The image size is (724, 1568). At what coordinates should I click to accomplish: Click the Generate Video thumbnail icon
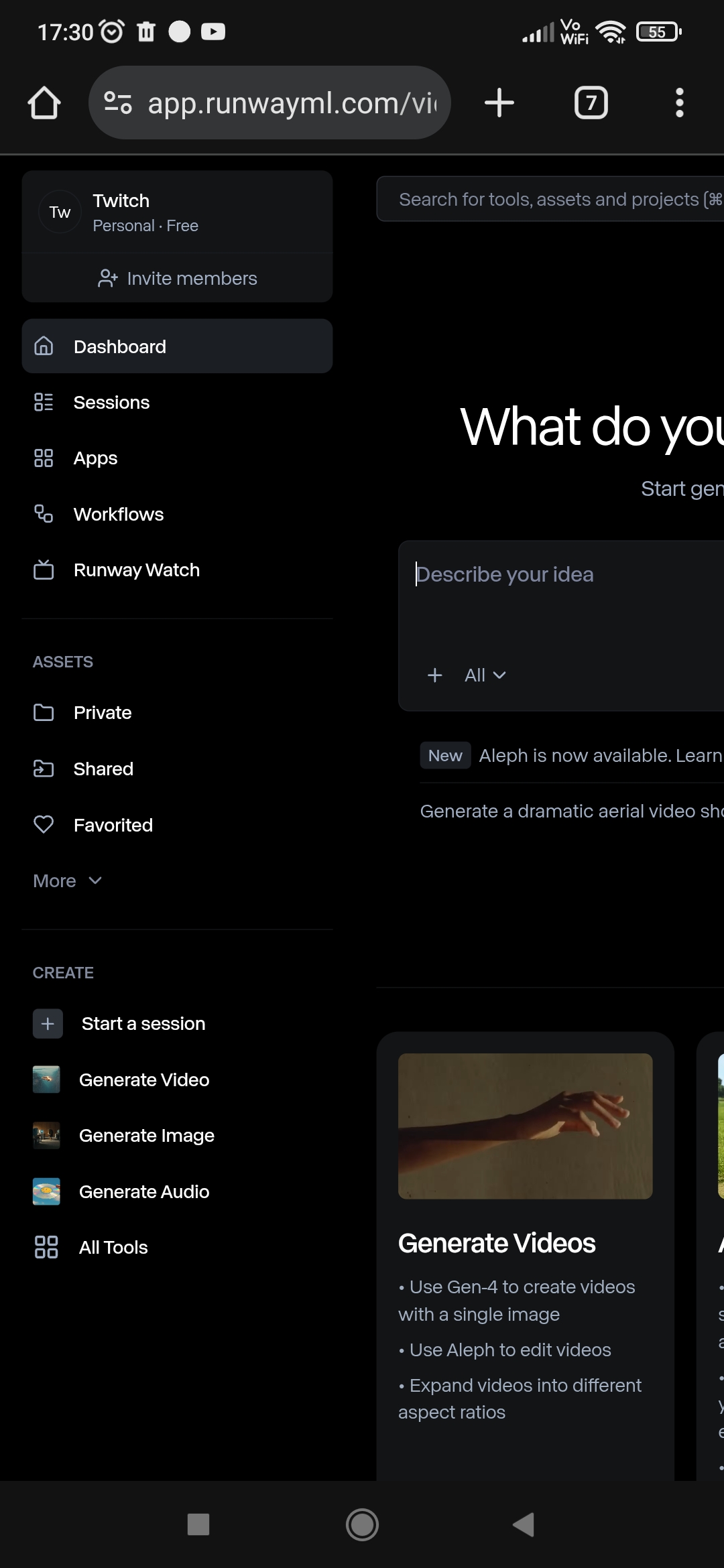click(x=46, y=1080)
